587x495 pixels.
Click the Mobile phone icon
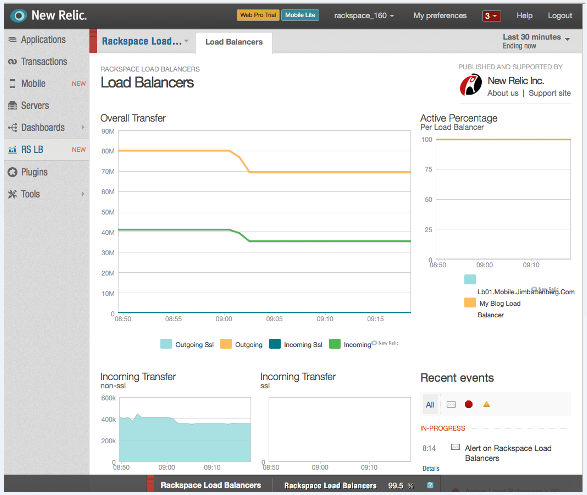pyautogui.click(x=12, y=83)
